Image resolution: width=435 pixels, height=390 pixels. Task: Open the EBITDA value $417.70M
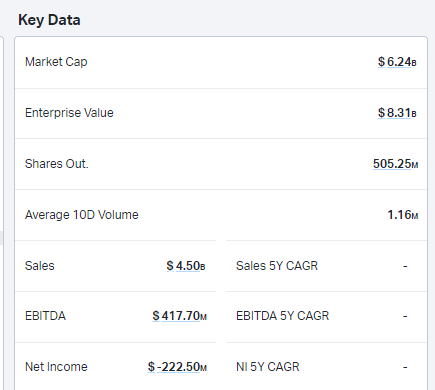[x=180, y=316]
